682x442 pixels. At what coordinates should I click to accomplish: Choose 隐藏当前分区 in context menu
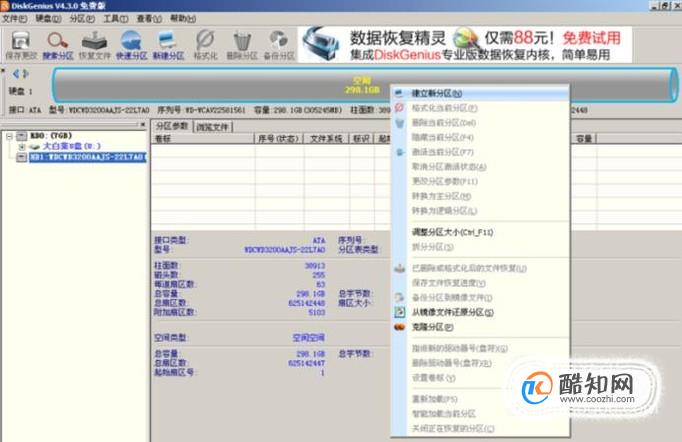(x=480, y=137)
